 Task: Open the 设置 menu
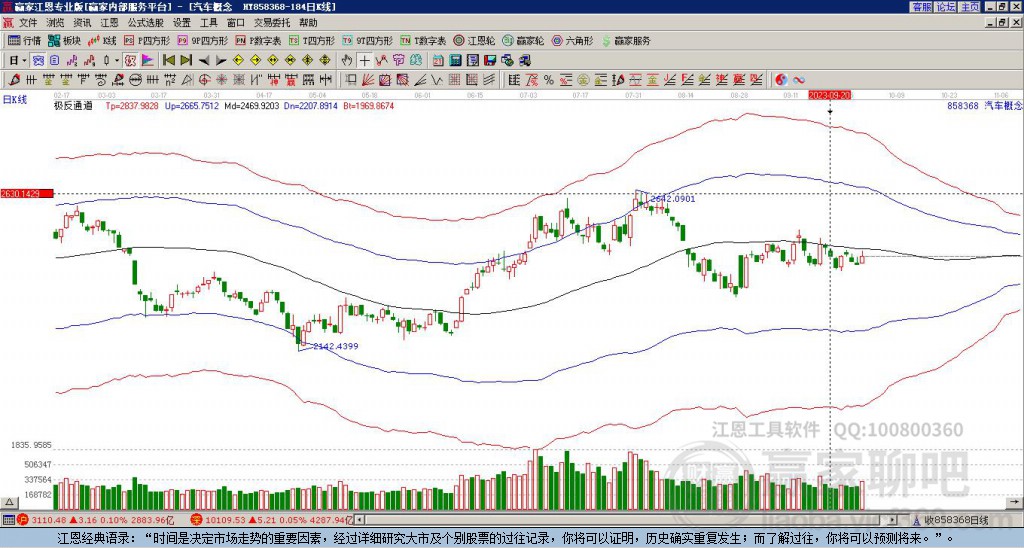(182, 23)
